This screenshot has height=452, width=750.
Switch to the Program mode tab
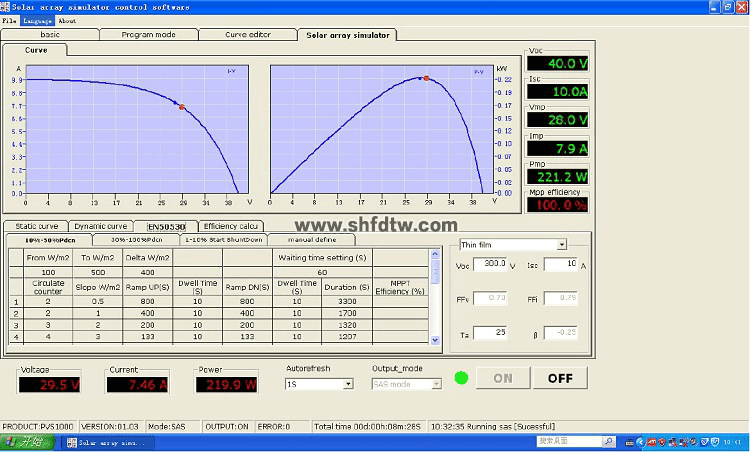148,34
